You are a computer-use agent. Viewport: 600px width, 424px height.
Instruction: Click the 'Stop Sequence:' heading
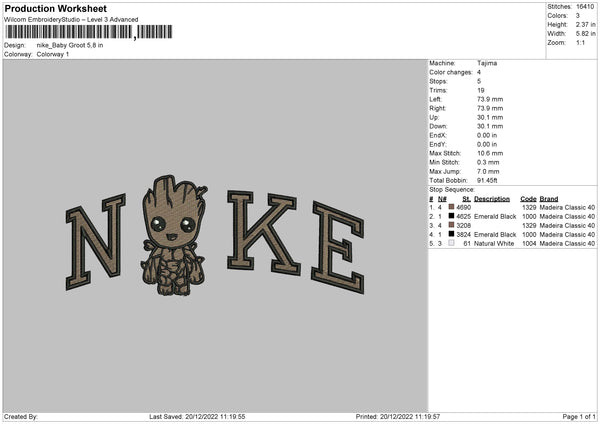tap(452, 190)
